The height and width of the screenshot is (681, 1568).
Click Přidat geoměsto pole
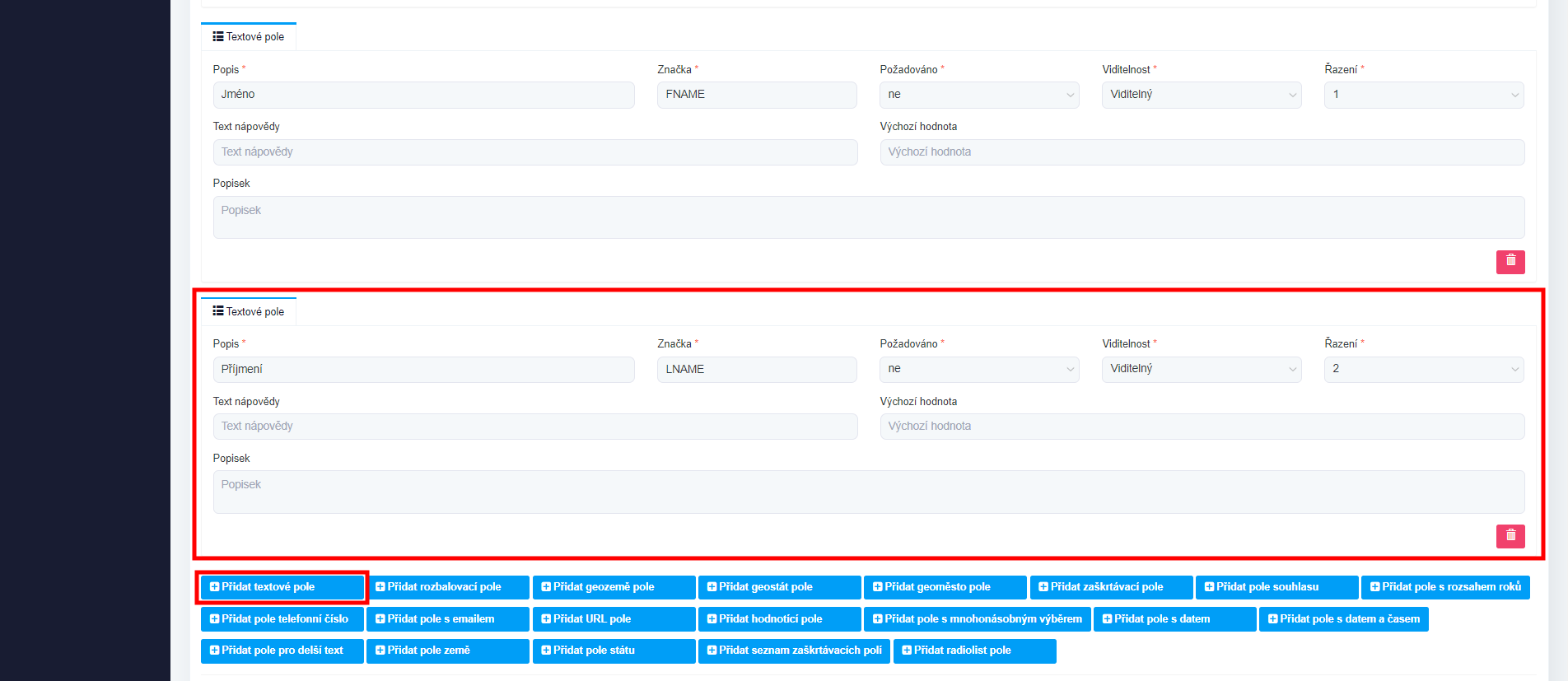tap(945, 587)
